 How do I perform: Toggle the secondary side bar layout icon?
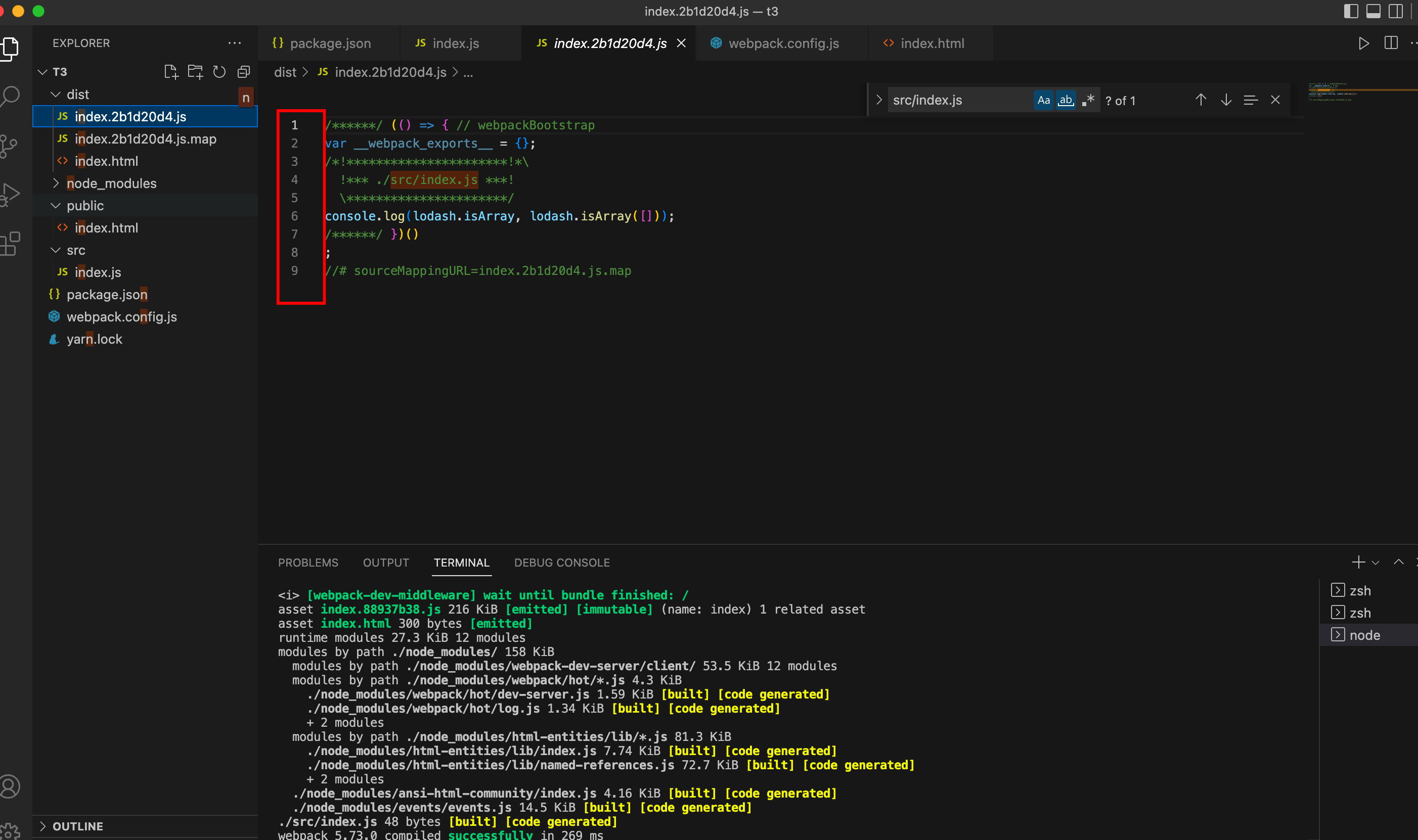(x=1396, y=11)
